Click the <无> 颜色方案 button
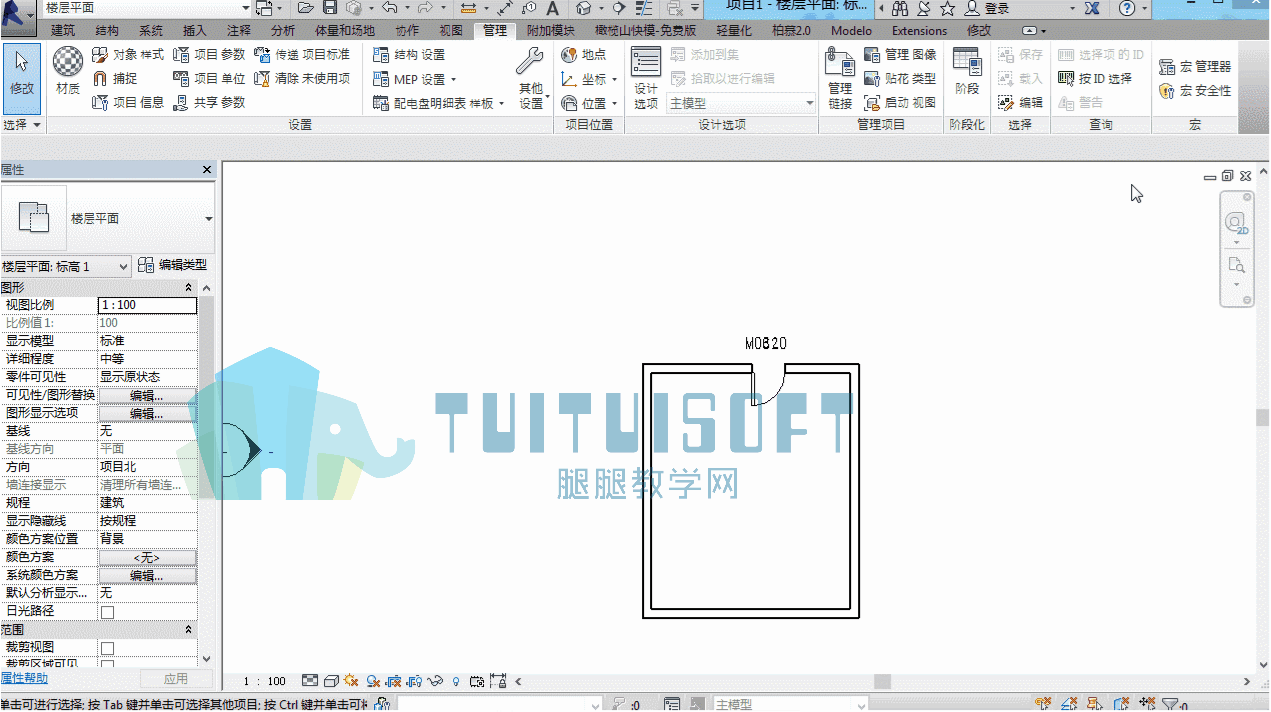Image resolution: width=1271 pixels, height=712 pixels. [147, 557]
